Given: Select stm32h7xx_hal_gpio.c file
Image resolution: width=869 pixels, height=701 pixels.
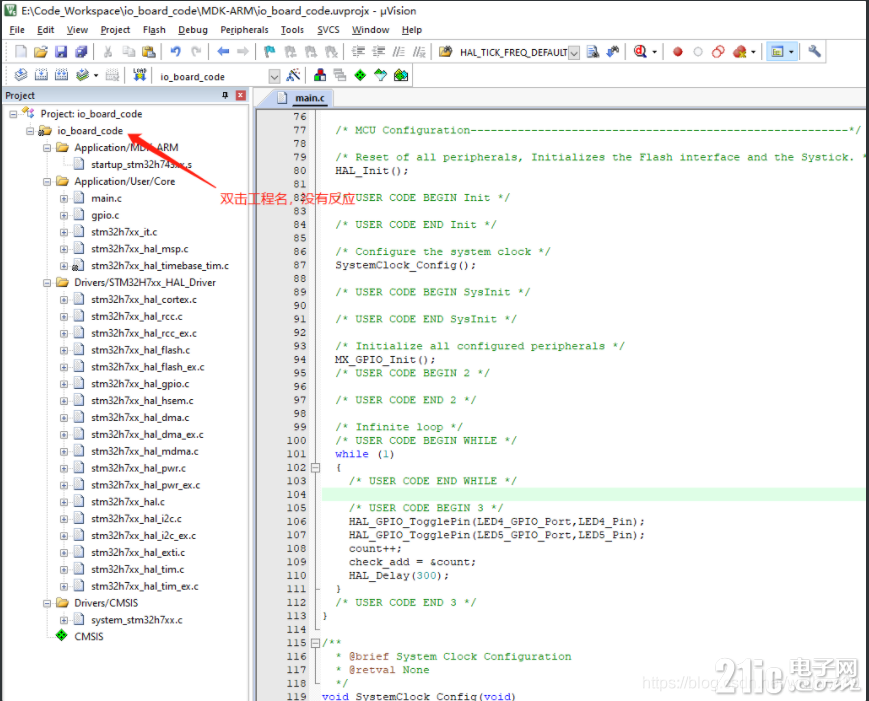Looking at the screenshot, I should coord(140,383).
